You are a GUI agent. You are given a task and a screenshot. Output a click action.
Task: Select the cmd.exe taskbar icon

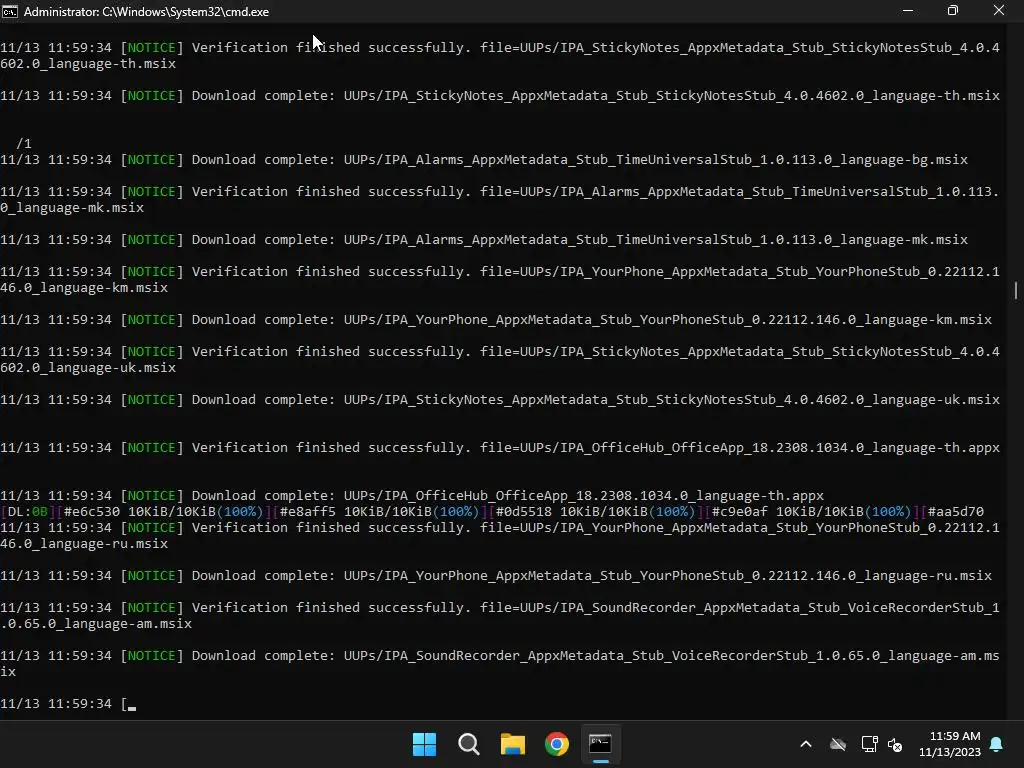[600, 744]
